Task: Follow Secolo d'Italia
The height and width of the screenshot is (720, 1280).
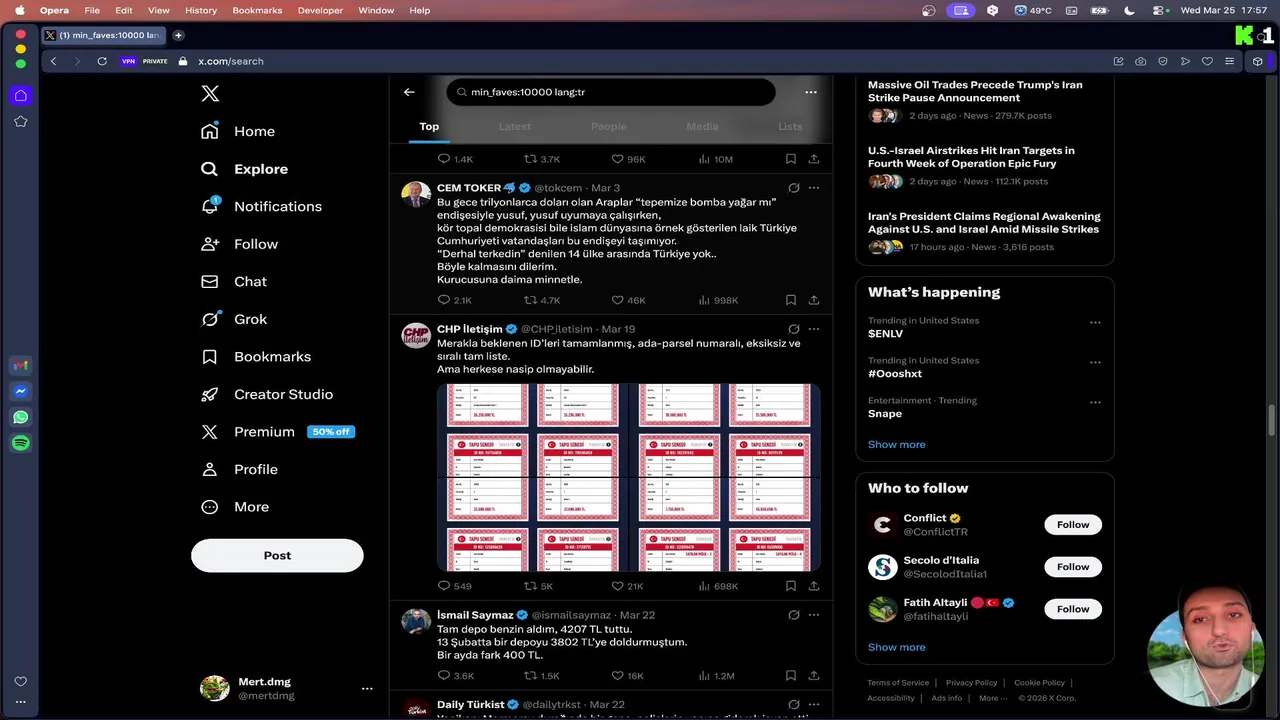Action: [1073, 567]
